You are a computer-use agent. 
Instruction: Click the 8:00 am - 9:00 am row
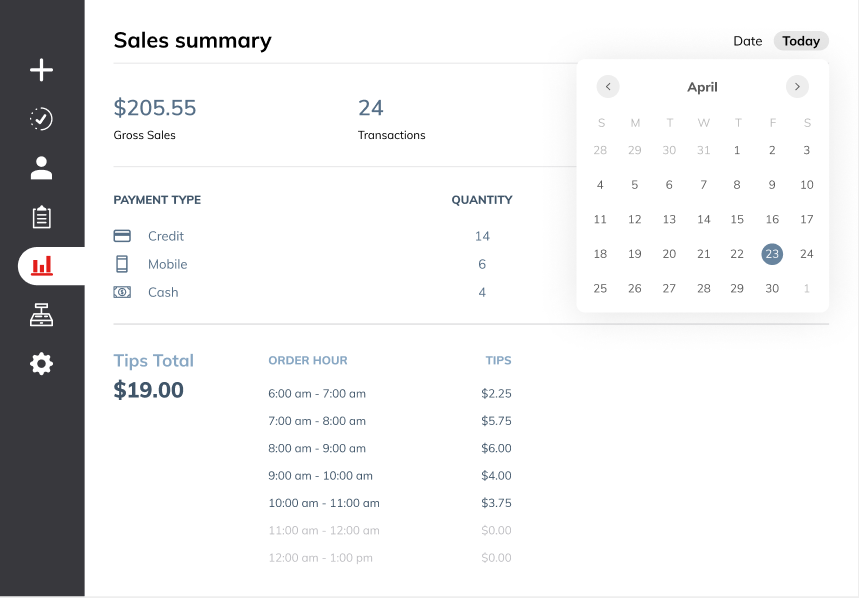pyautogui.click(x=390, y=448)
